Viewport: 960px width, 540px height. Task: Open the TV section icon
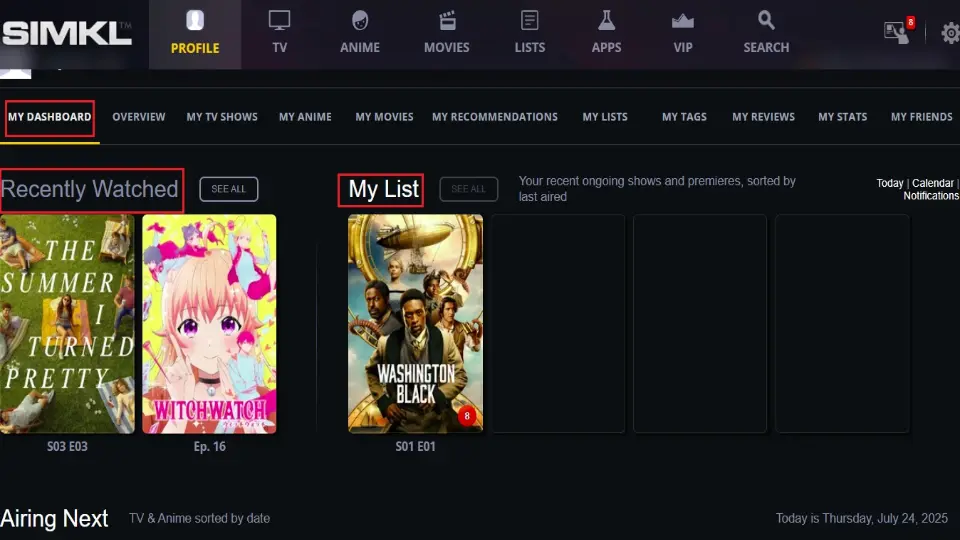pos(279,21)
